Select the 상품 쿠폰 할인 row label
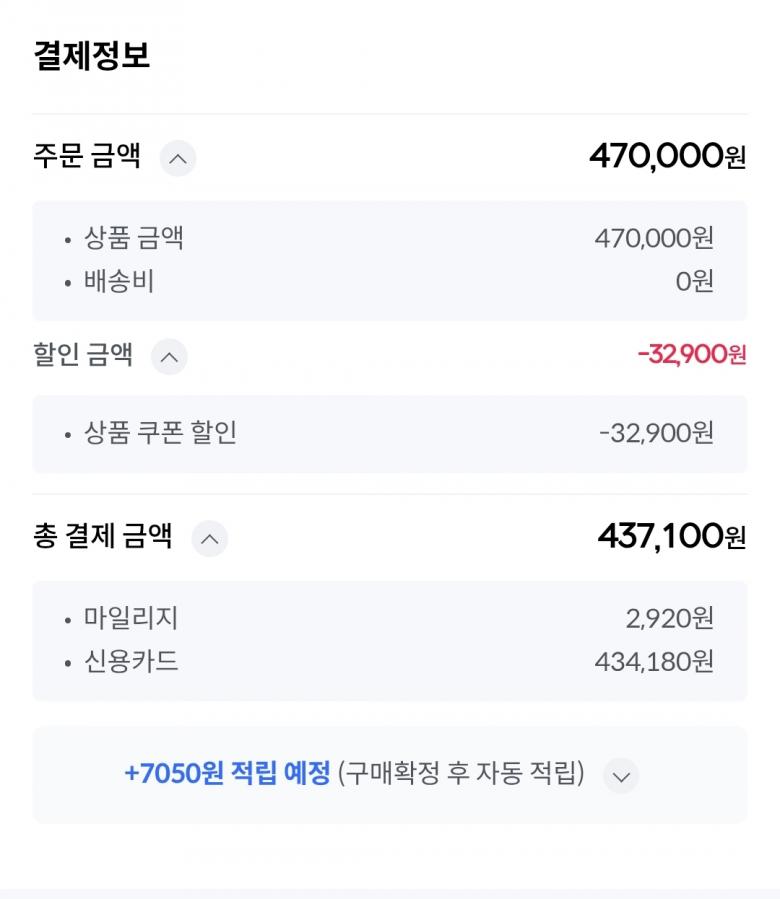 click(160, 433)
